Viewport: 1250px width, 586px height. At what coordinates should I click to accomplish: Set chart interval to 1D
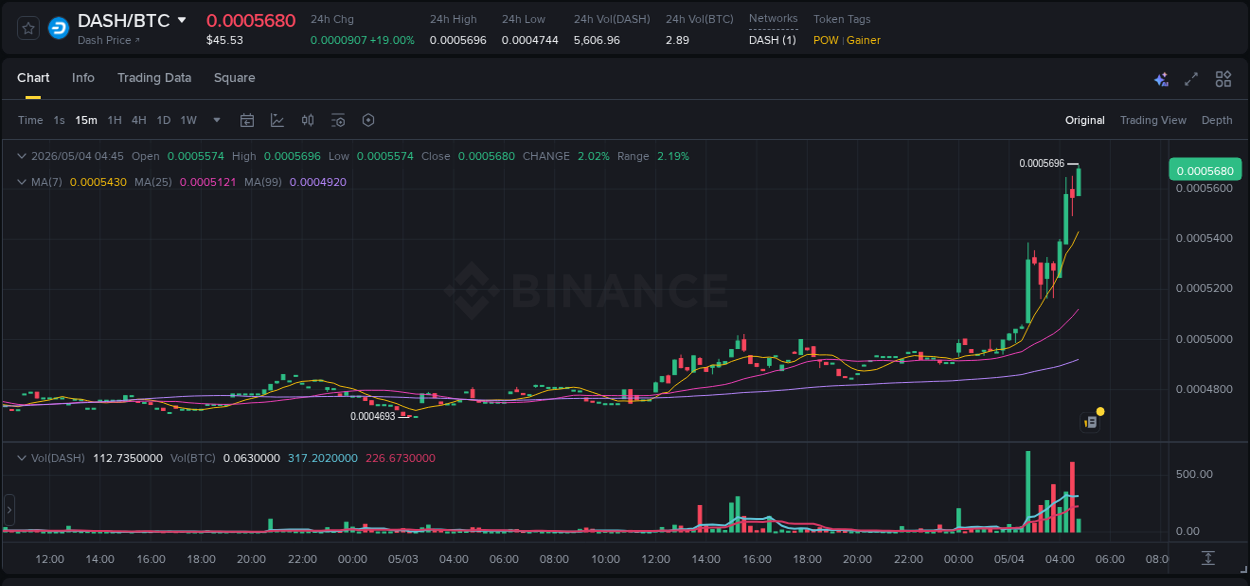pos(164,120)
